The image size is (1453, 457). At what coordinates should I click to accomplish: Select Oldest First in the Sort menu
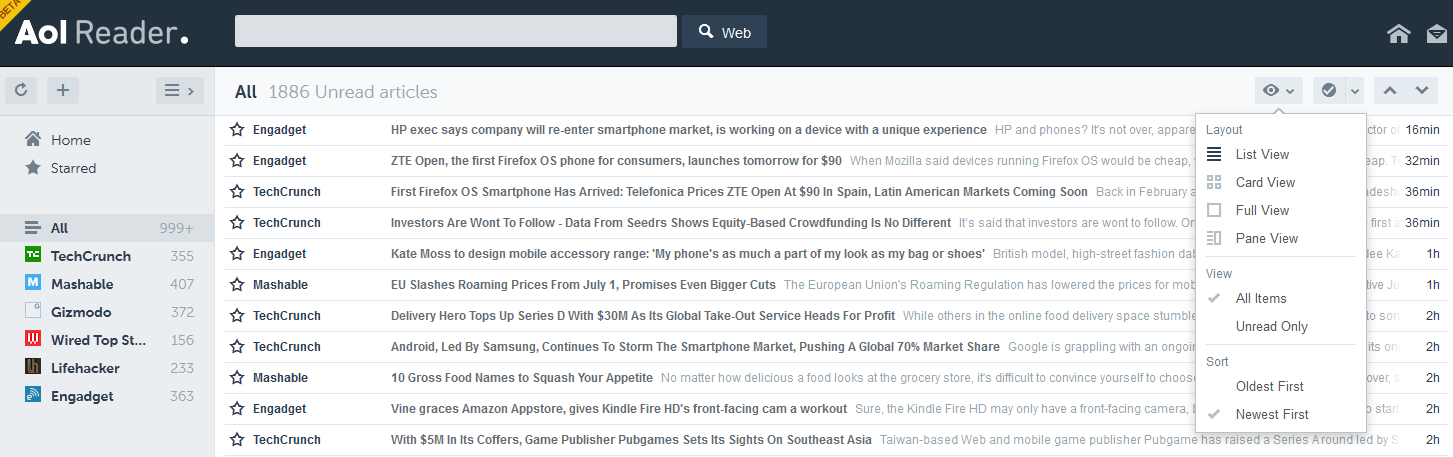[x=1269, y=386]
